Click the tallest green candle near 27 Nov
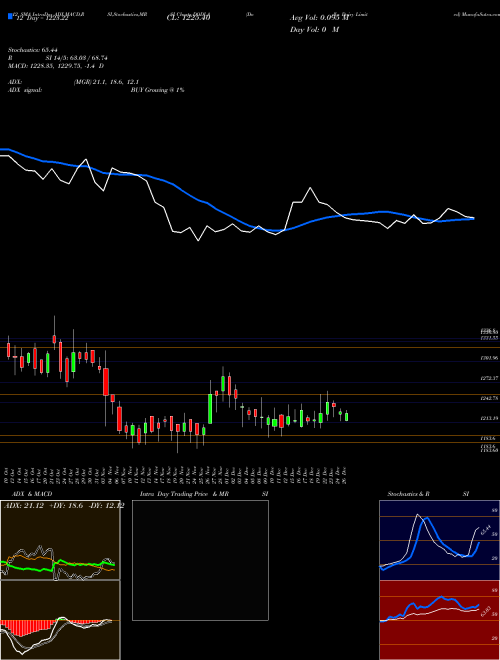The height and width of the screenshot is (660, 500). point(210,408)
